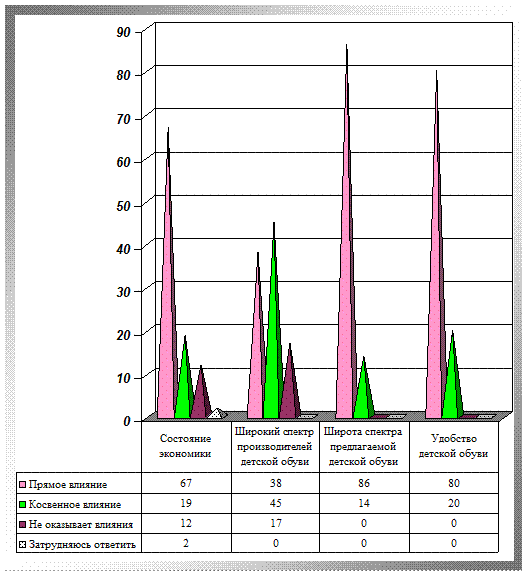Viewport: 529px width, 576px height.
Task: Click the Состояние экономики category label
Action: pos(185,446)
